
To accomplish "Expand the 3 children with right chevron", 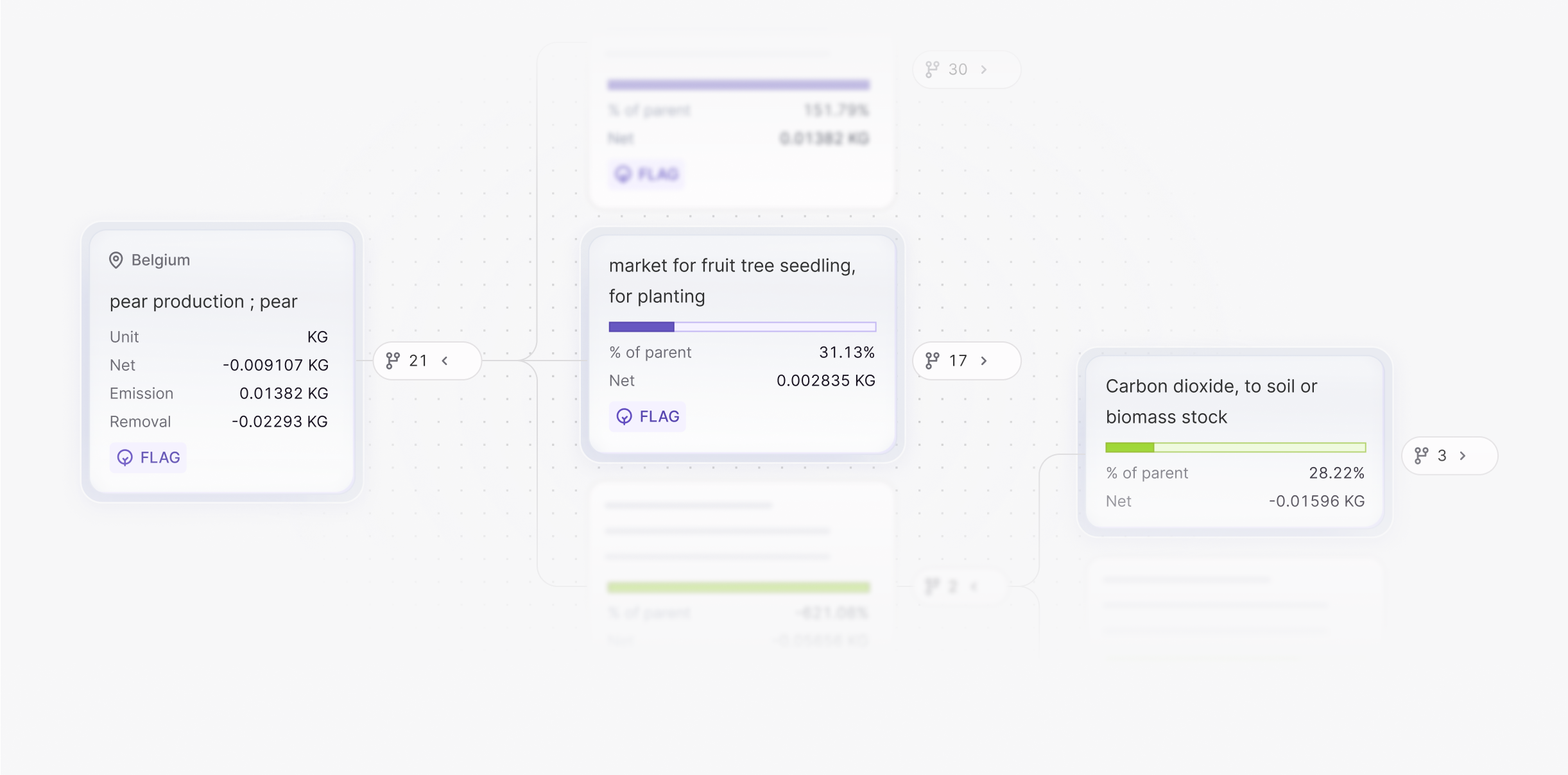I will [x=1463, y=456].
